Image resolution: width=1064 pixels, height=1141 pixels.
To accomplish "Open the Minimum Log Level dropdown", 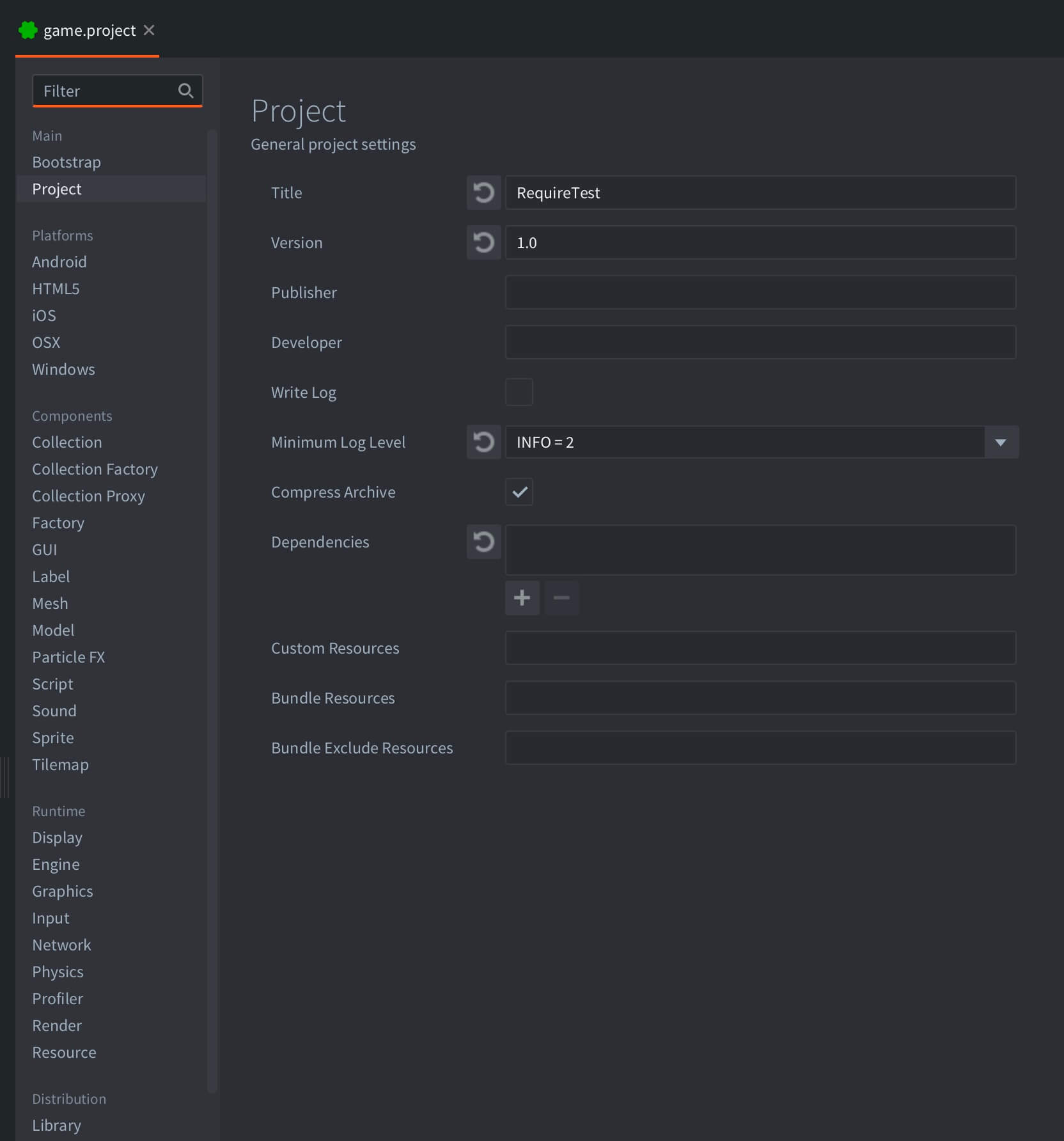I will tap(1000, 442).
